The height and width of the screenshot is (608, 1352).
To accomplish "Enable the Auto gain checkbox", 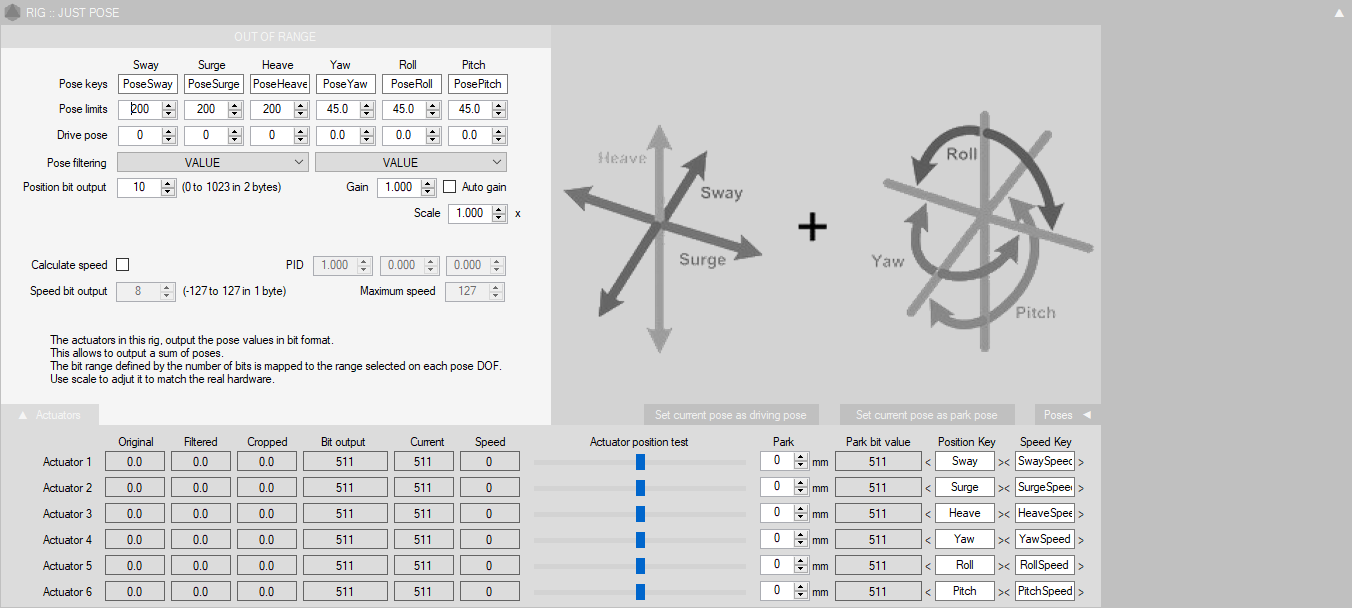I will (x=450, y=187).
